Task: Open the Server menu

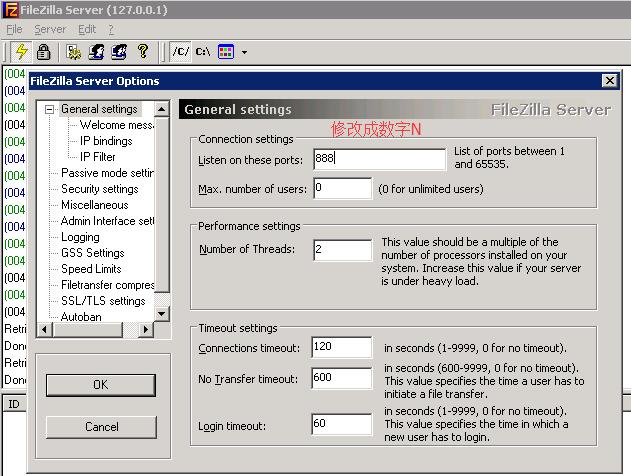Action: coord(50,29)
